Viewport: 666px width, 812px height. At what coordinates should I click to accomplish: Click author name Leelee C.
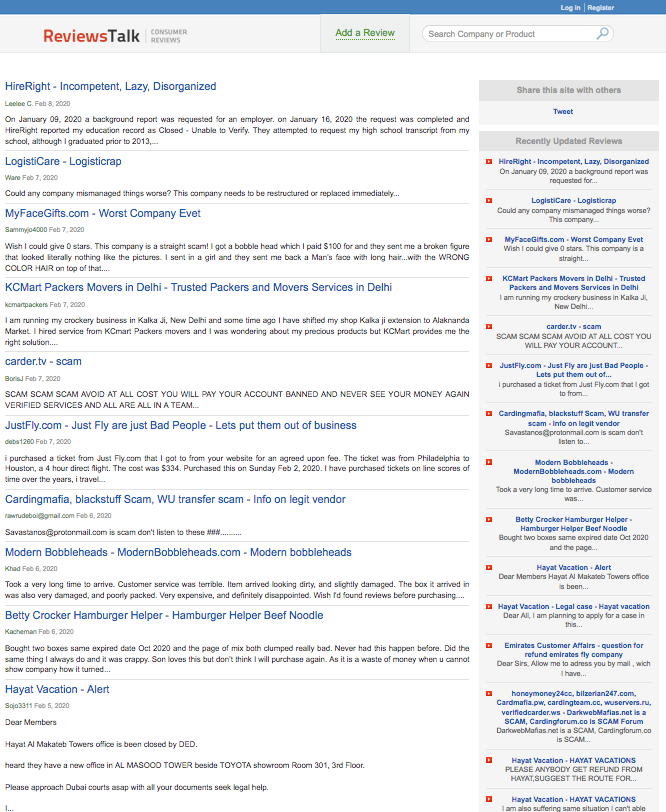pos(19,104)
